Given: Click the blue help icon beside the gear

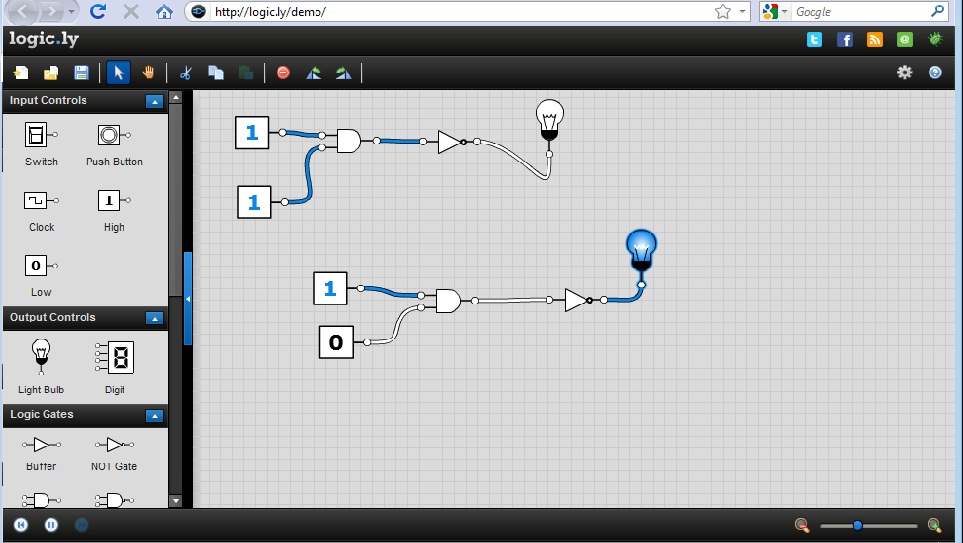Looking at the screenshot, I should (935, 72).
